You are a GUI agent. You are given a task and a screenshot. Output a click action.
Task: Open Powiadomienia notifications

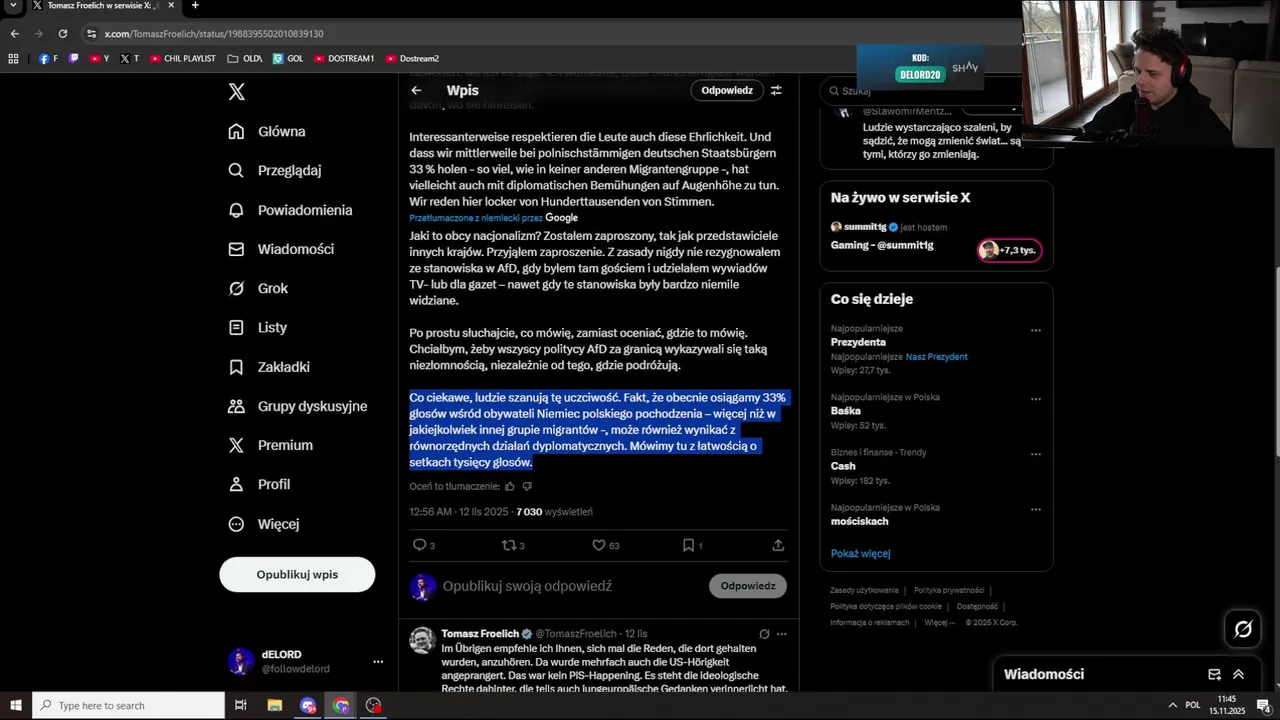tap(290, 210)
